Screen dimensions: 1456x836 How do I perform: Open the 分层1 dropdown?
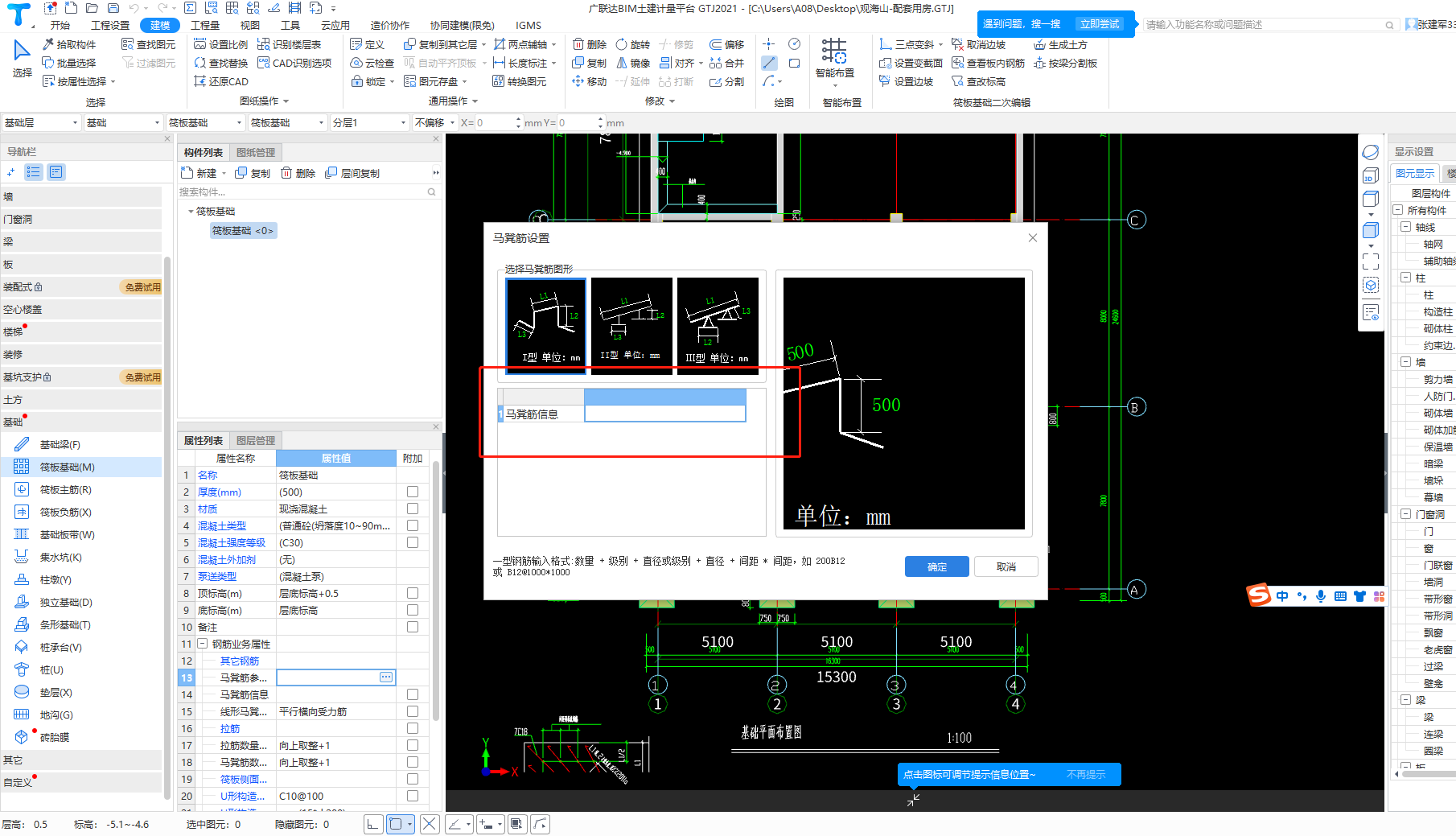[x=370, y=122]
